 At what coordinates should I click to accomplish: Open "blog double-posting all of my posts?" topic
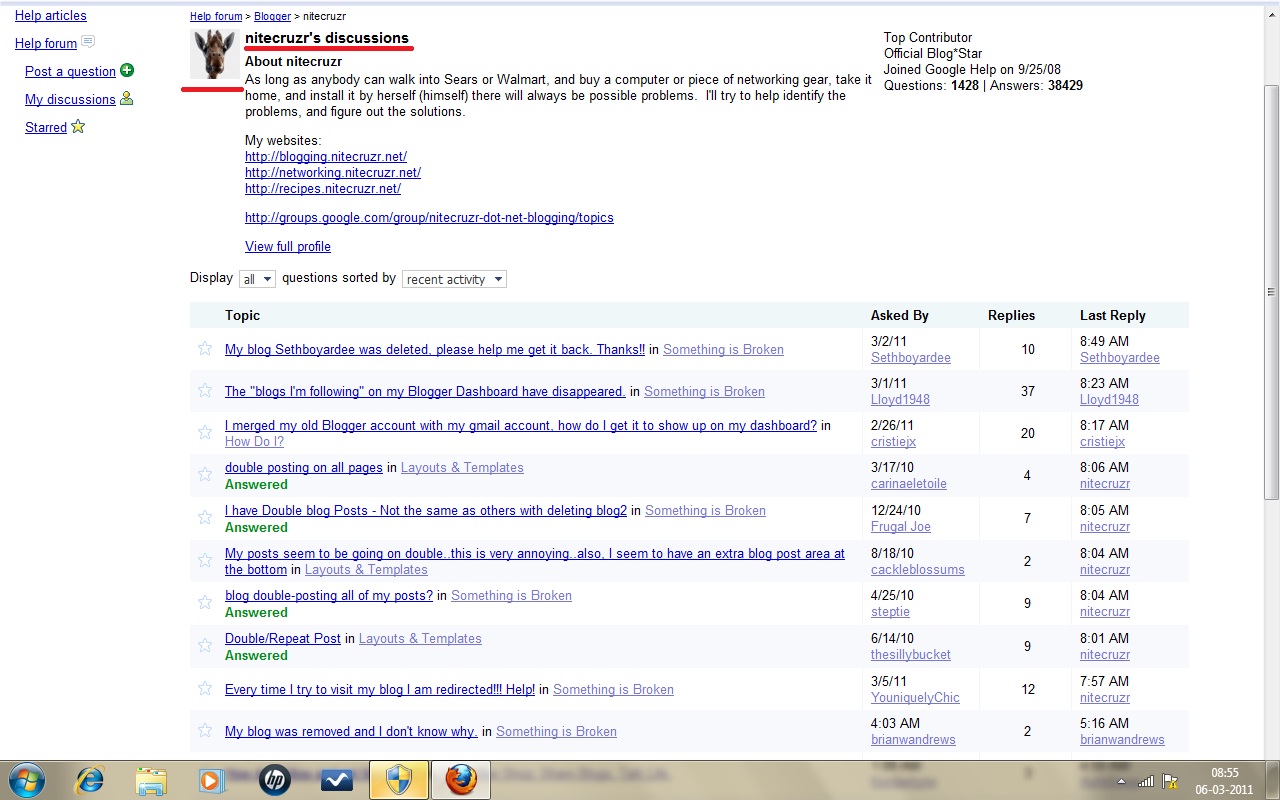[x=329, y=595]
